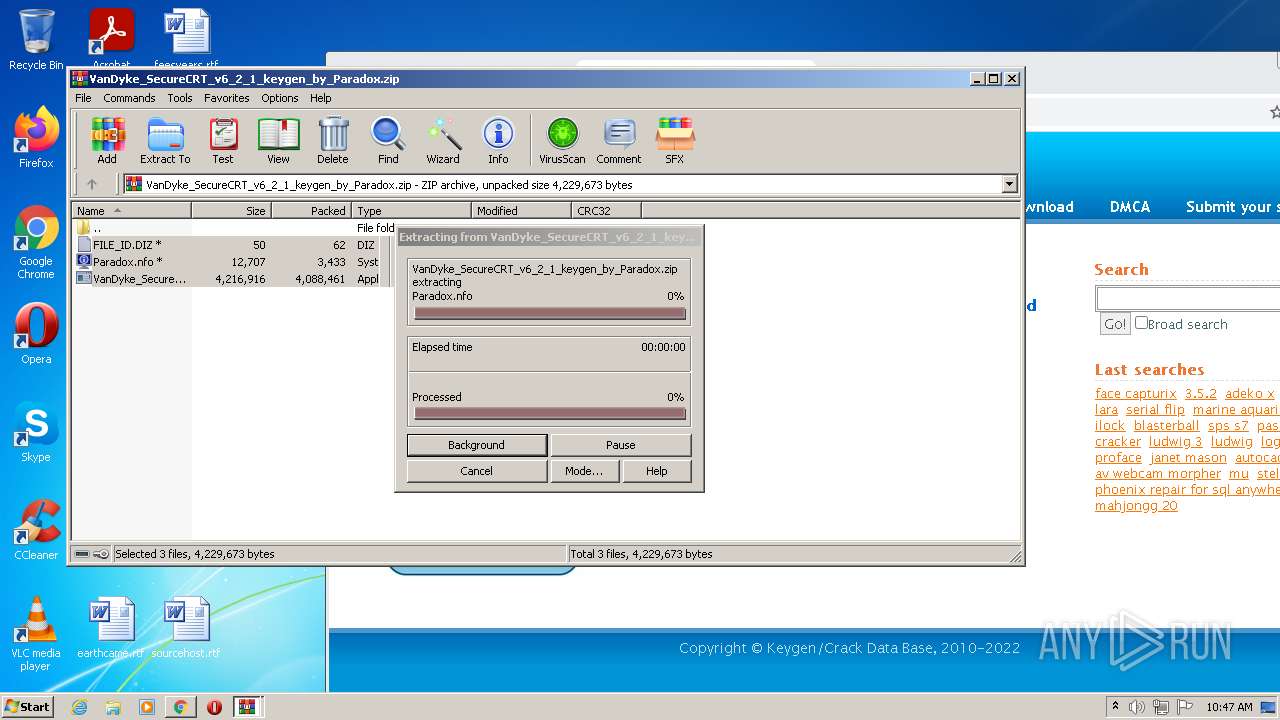1280x720 pixels.
Task: Open the File menu
Action: point(83,98)
